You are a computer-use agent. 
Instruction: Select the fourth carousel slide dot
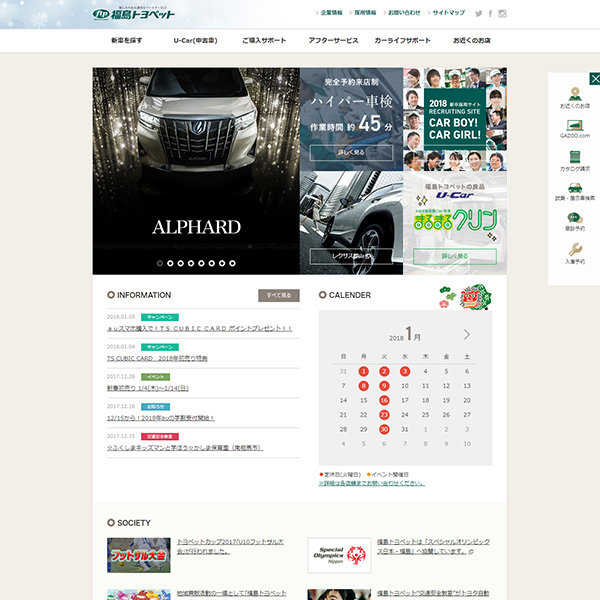[191, 263]
